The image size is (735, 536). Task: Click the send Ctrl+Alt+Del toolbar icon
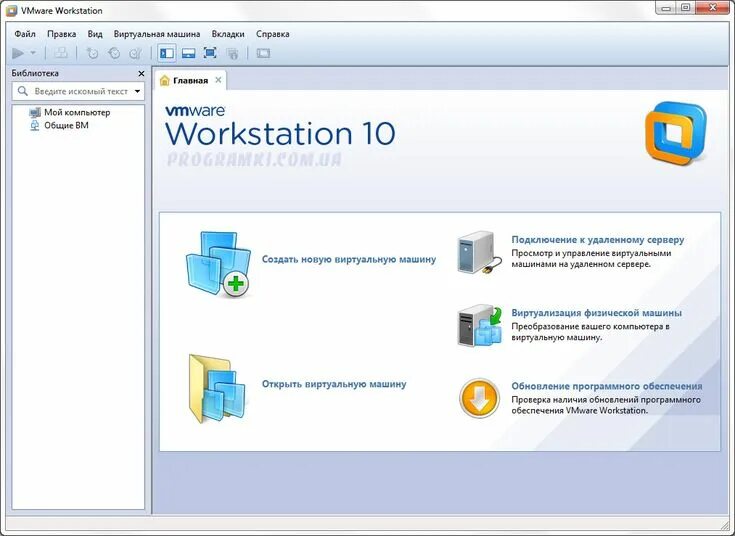(60, 53)
